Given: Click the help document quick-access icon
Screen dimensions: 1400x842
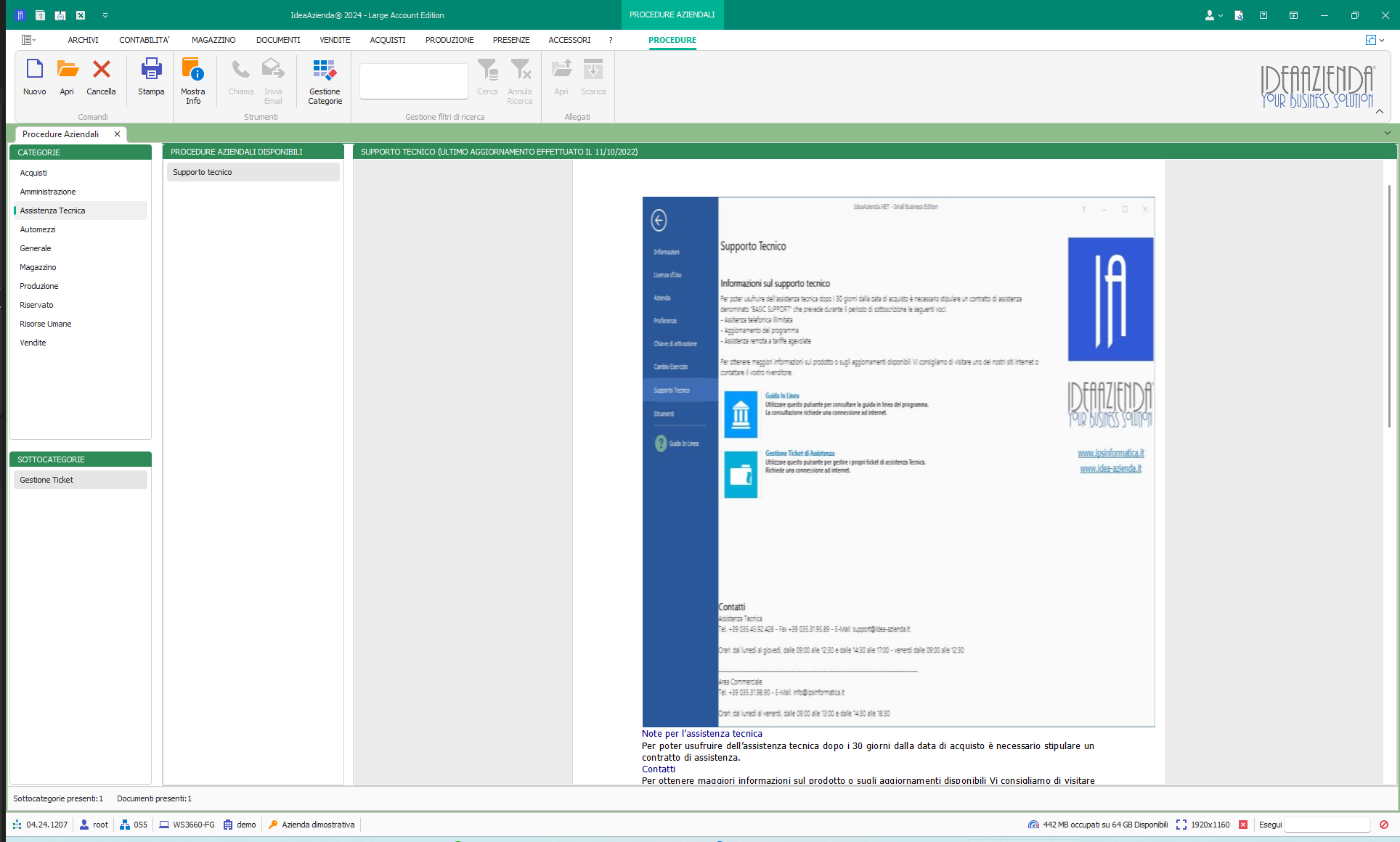Looking at the screenshot, I should coord(40,15).
